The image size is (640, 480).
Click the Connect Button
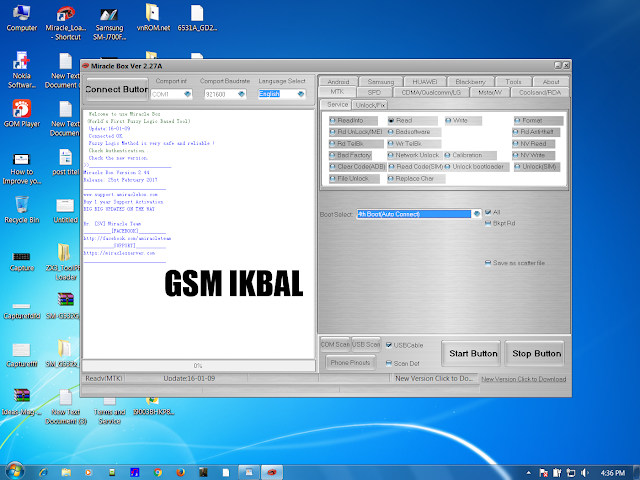coord(117,89)
